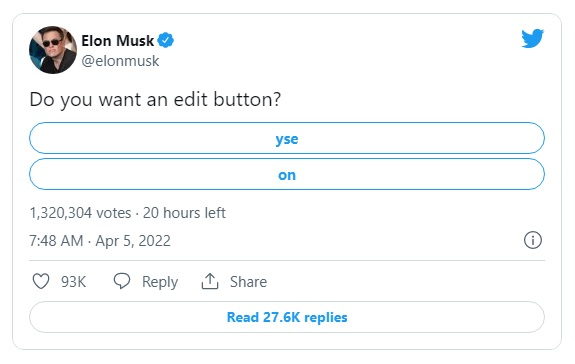Vote for the "on" poll option
The width and height of the screenshot is (575, 364).
(x=287, y=174)
